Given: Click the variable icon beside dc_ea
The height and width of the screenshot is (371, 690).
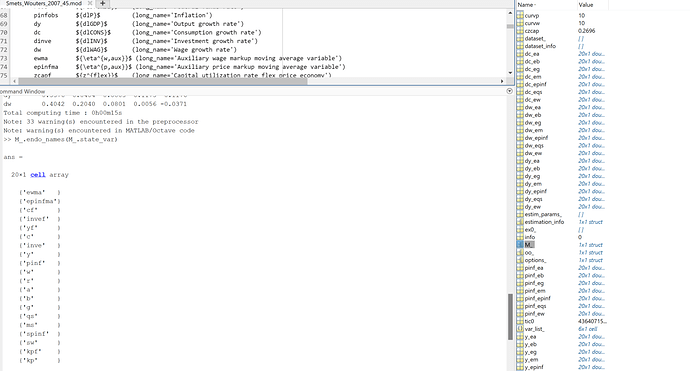Looking at the screenshot, I should pyautogui.click(x=520, y=54).
